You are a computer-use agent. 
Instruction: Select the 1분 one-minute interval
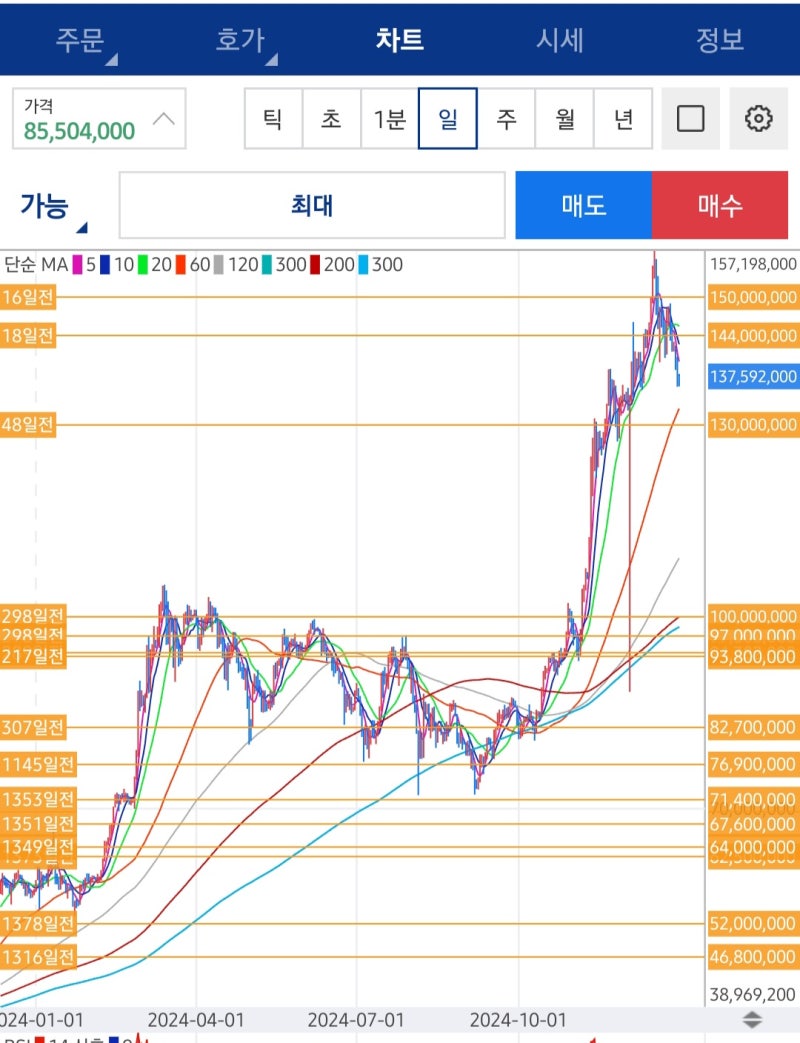point(390,119)
